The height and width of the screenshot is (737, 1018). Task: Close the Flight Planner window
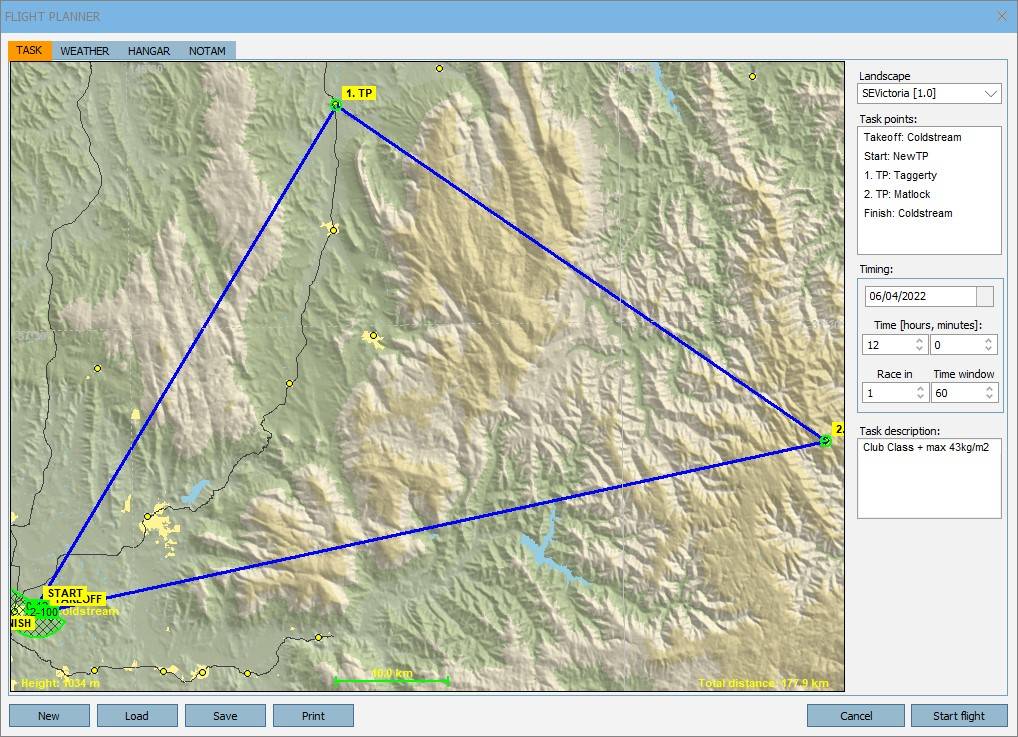tap(1002, 16)
